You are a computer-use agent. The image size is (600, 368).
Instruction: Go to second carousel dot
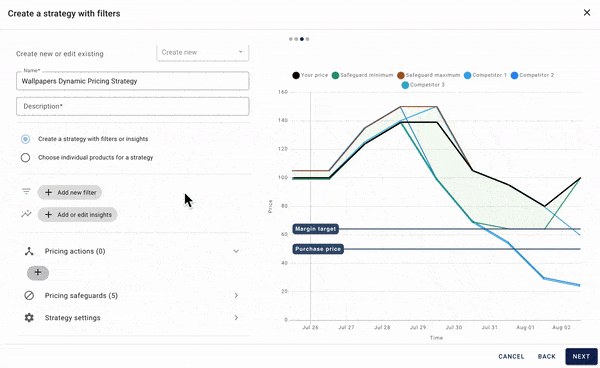(x=296, y=39)
